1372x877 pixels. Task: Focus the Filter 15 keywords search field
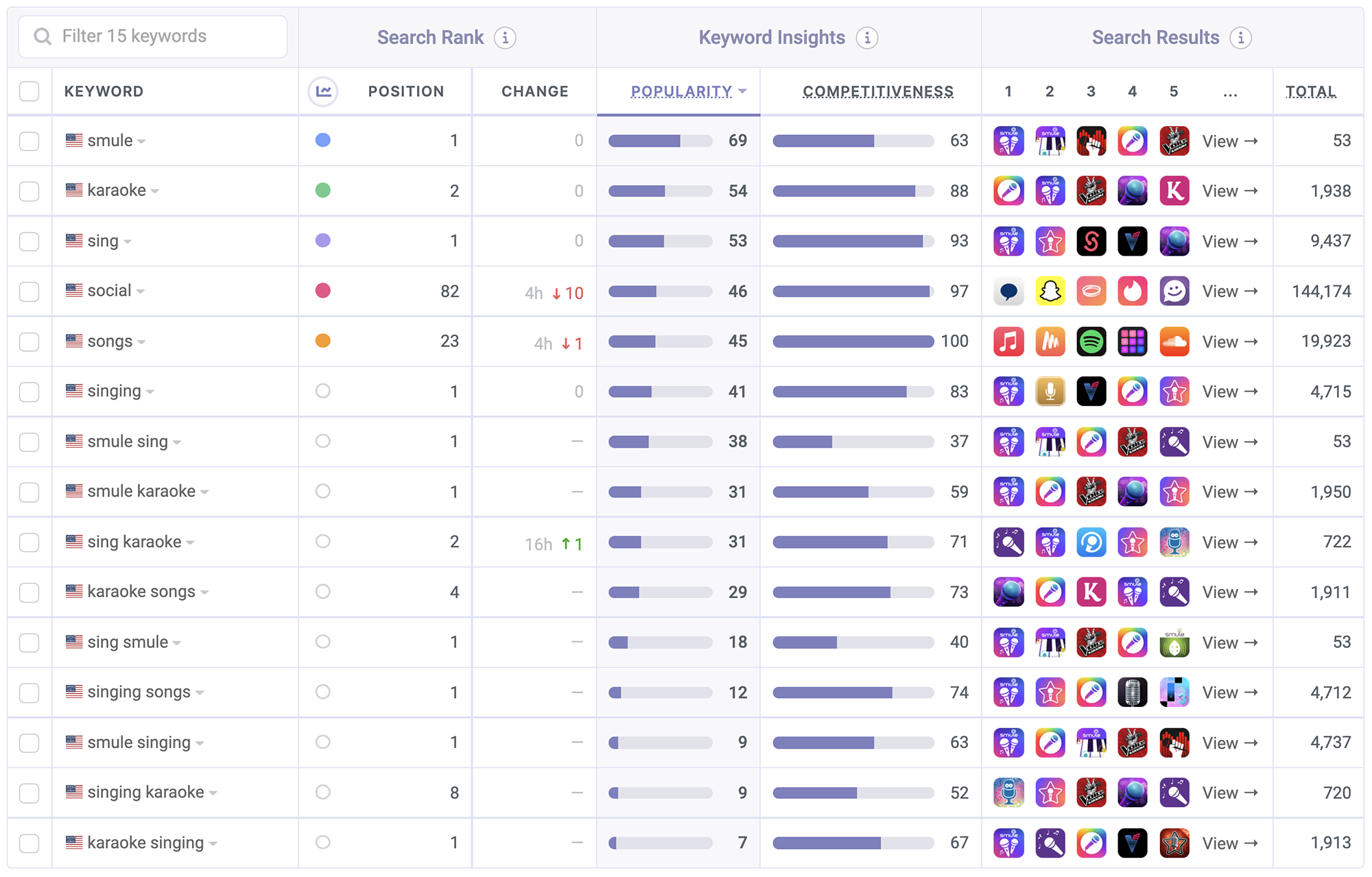pos(153,36)
